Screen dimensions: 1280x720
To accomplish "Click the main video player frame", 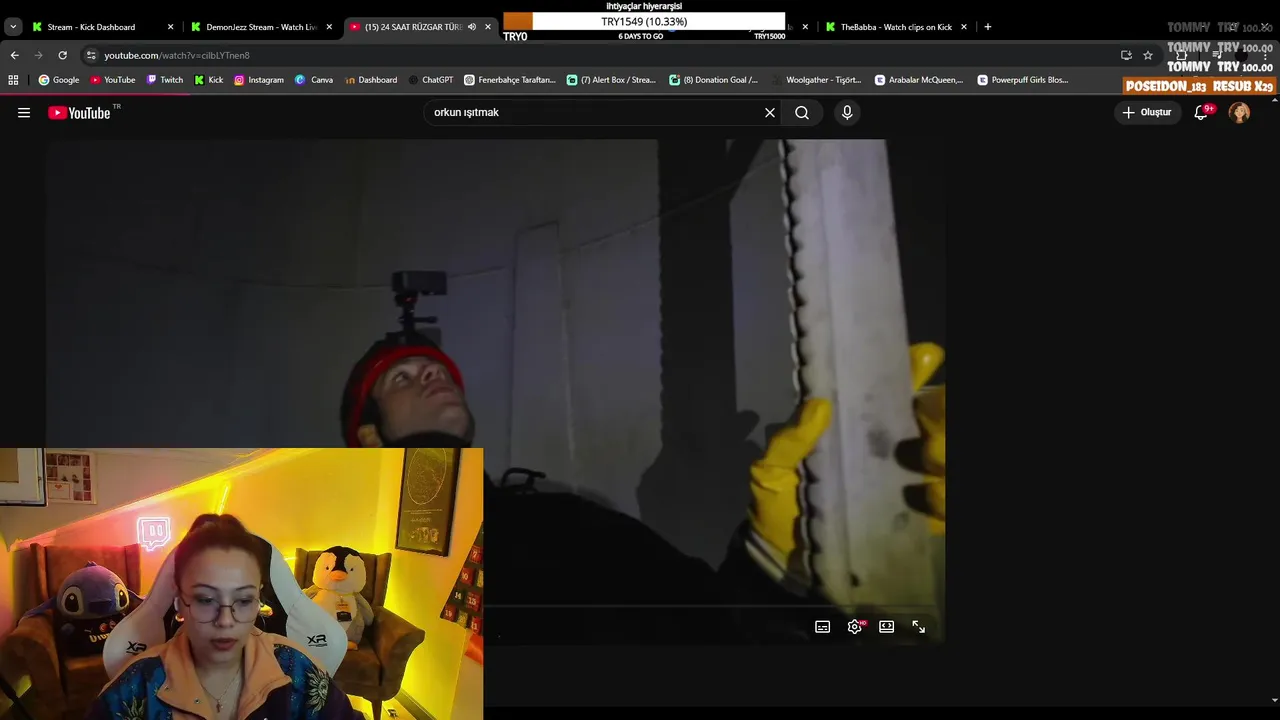I will coord(495,390).
